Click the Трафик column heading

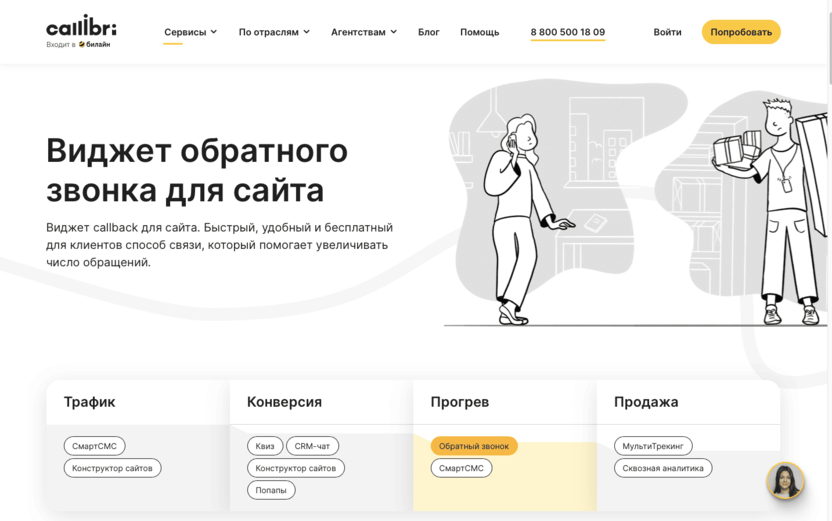point(89,402)
